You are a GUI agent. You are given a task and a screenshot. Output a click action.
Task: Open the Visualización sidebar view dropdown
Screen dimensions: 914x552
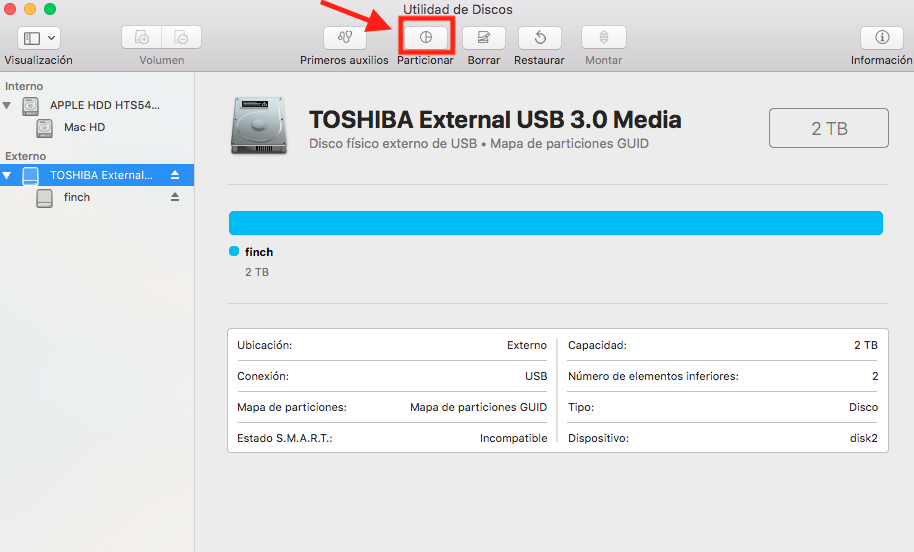tap(39, 38)
